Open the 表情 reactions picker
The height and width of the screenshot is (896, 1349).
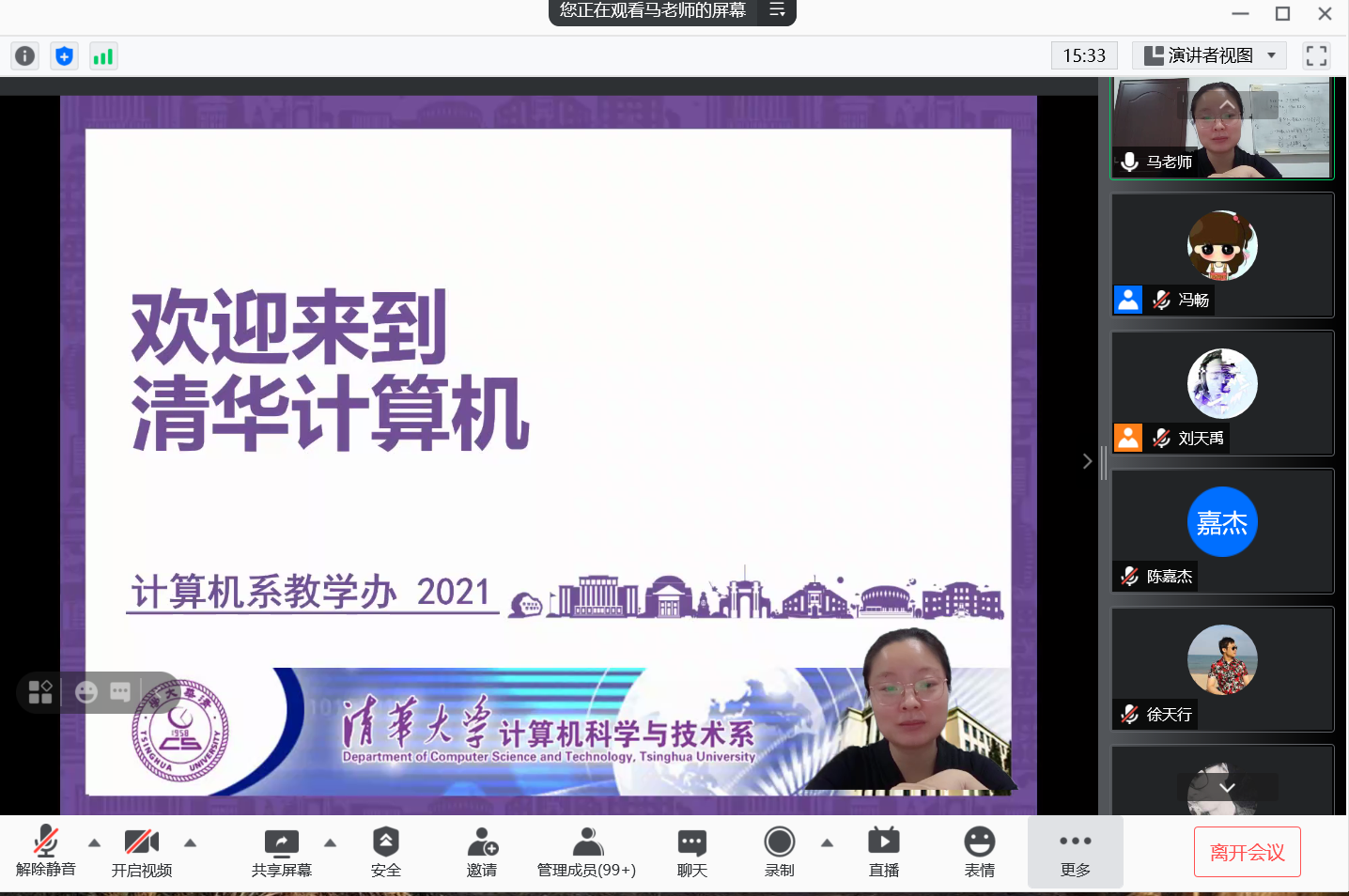(980, 853)
